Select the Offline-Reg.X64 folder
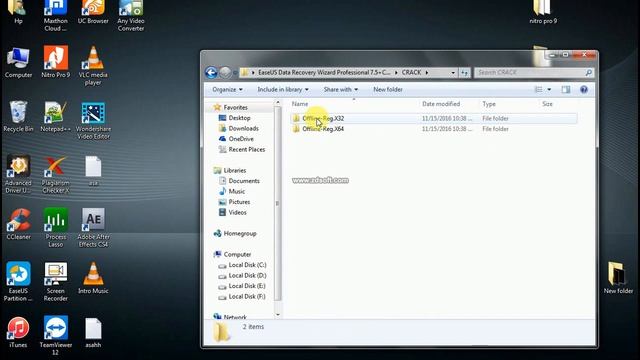Screen dimensions: 640x360 click(x=433, y=129)
